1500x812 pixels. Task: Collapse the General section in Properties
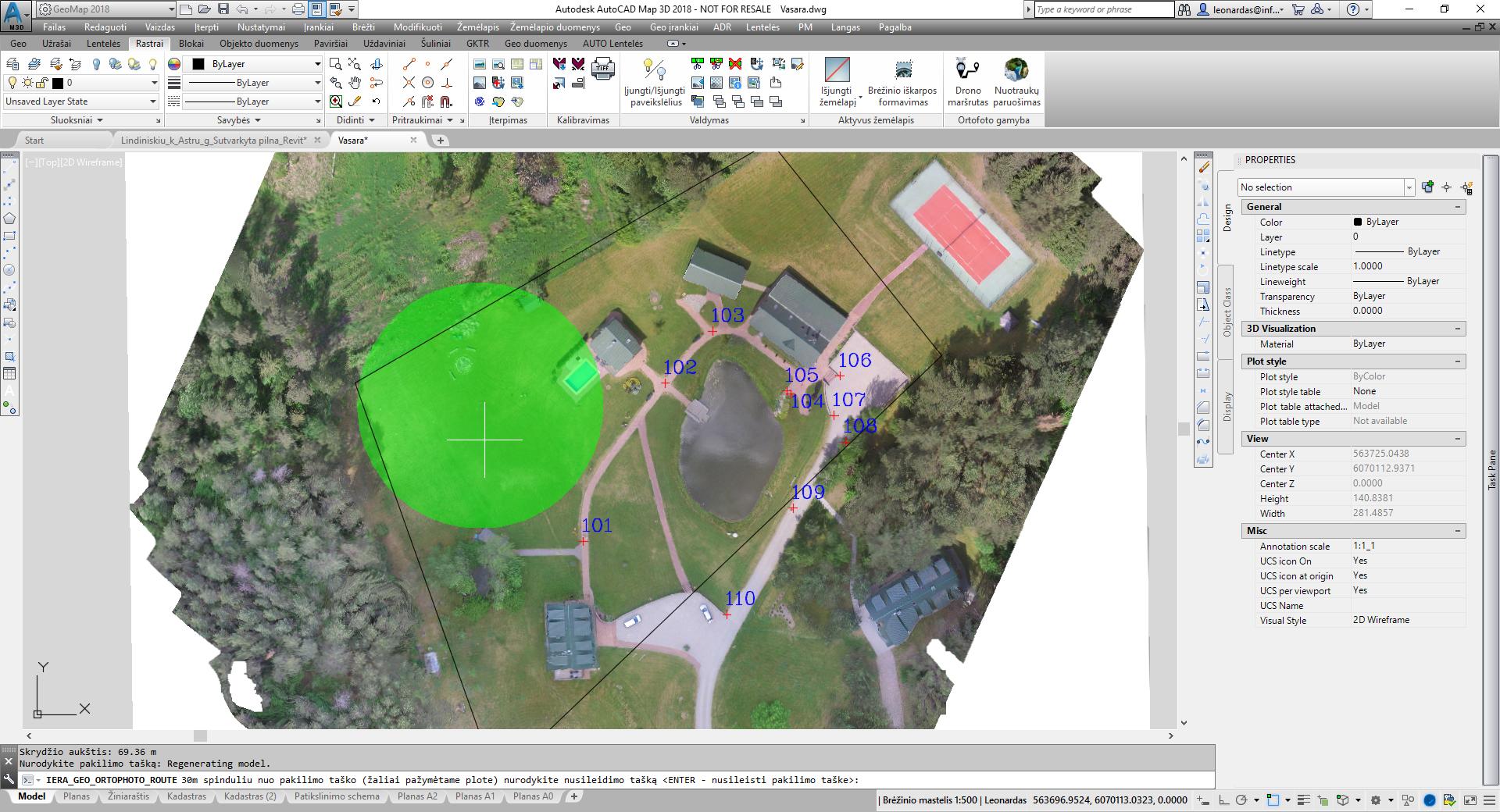[1458, 207]
